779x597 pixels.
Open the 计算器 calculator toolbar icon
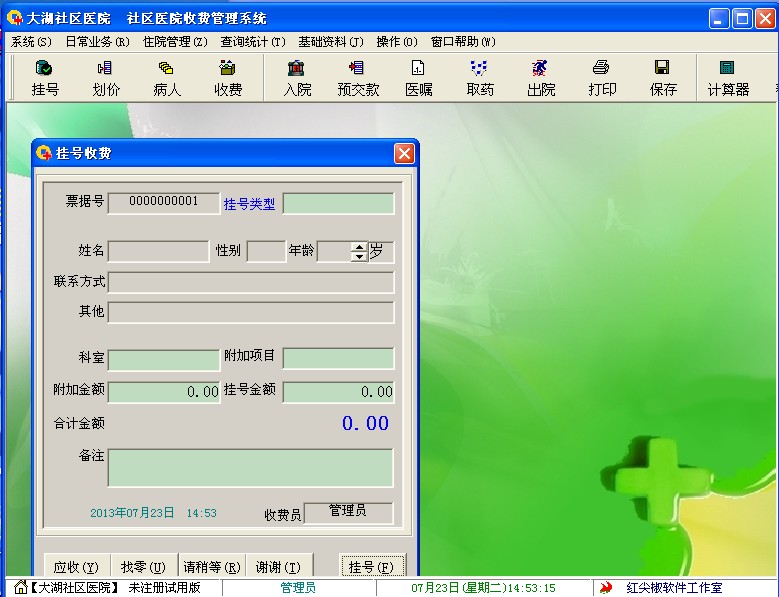[x=728, y=78]
